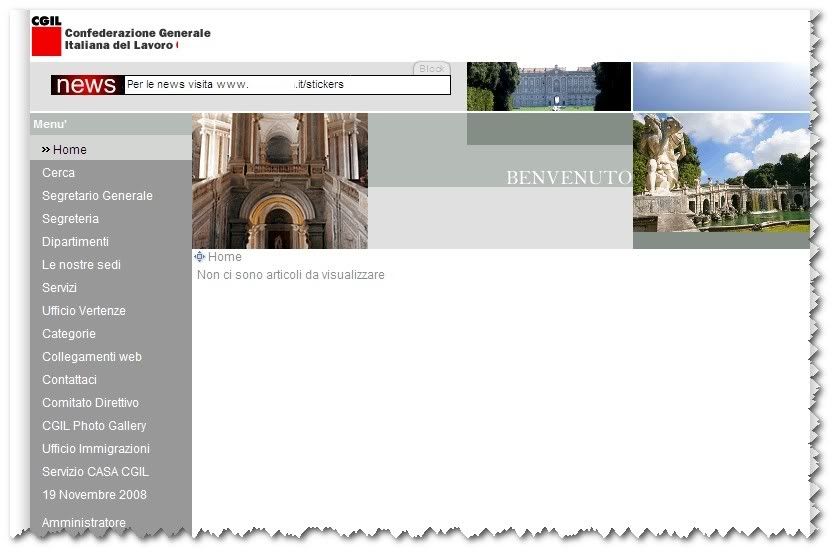Click the red CGIL logo square

tap(46, 41)
